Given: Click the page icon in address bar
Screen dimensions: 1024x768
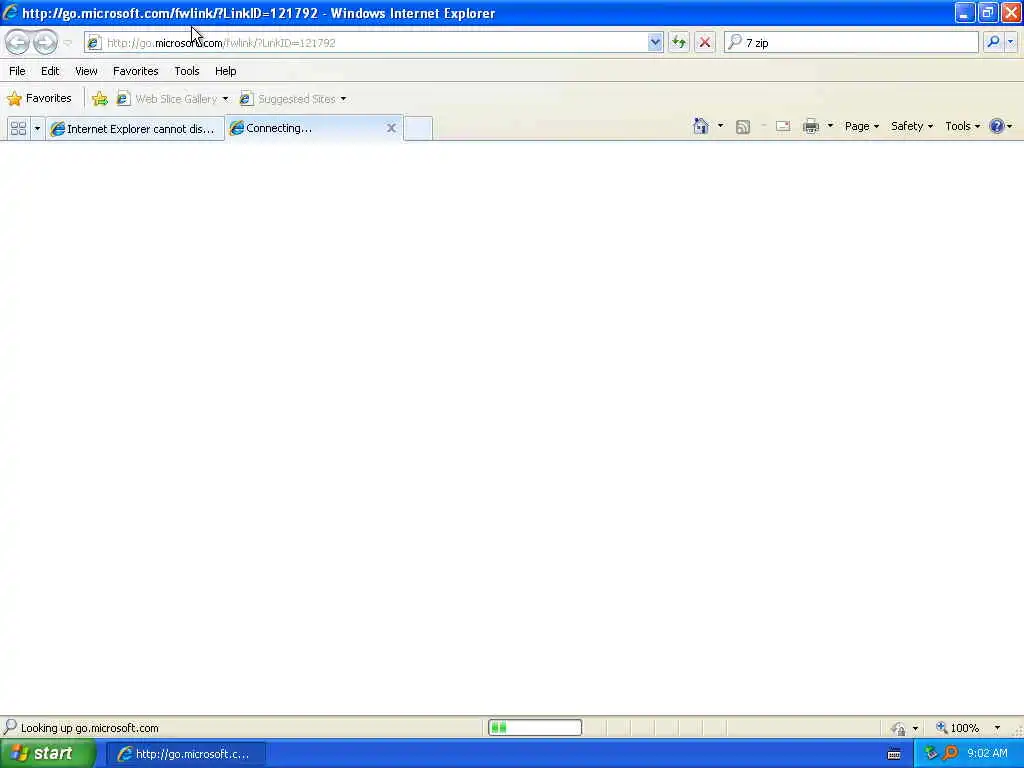Looking at the screenshot, I should click(94, 42).
